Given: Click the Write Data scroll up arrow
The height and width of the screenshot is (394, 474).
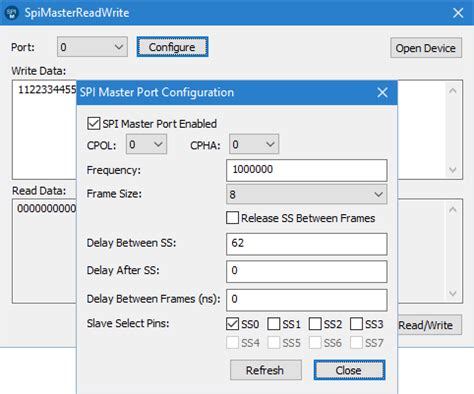Looking at the screenshot, I should pyautogui.click(x=452, y=91).
